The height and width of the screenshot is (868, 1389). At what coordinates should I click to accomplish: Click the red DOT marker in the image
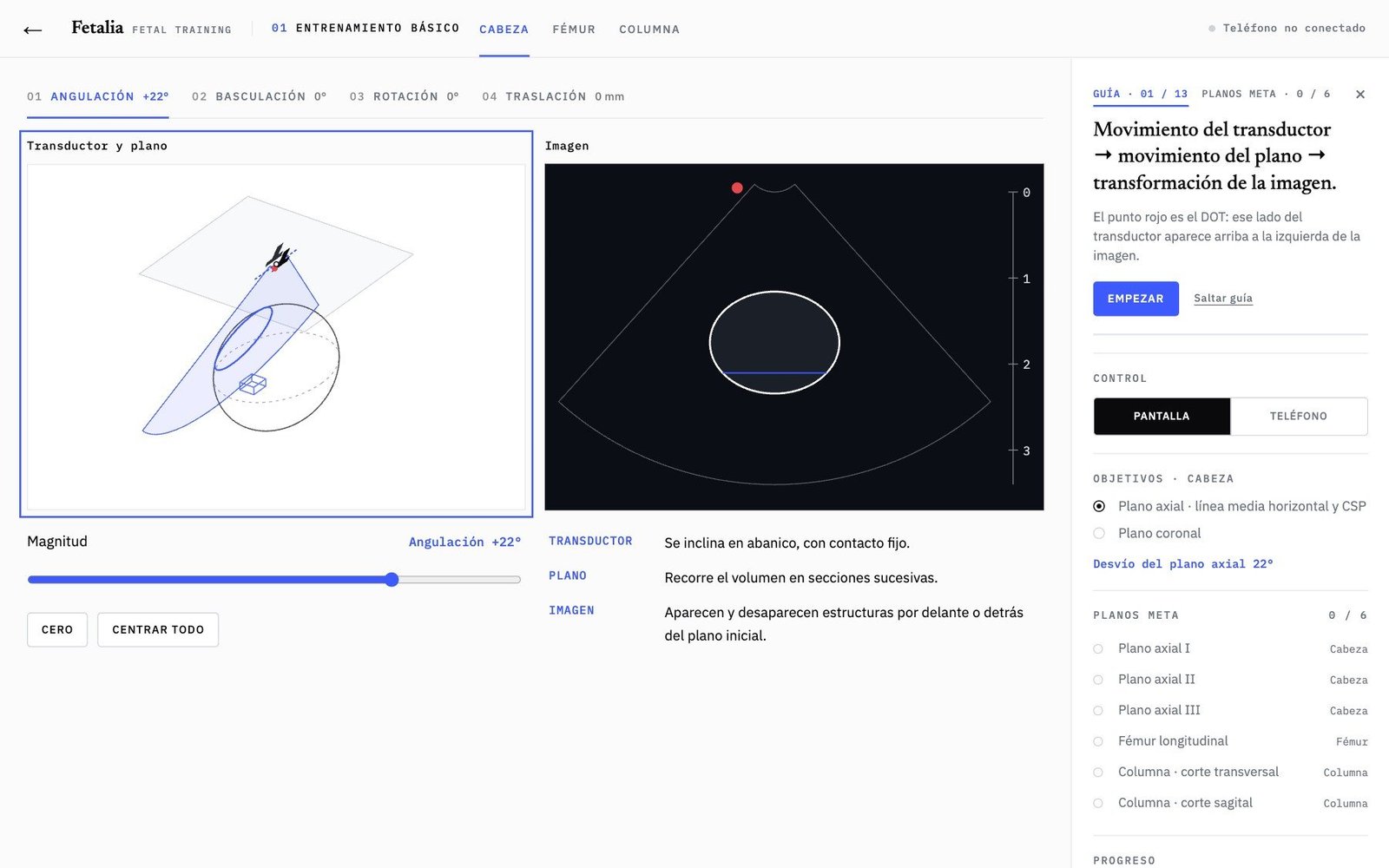(737, 187)
